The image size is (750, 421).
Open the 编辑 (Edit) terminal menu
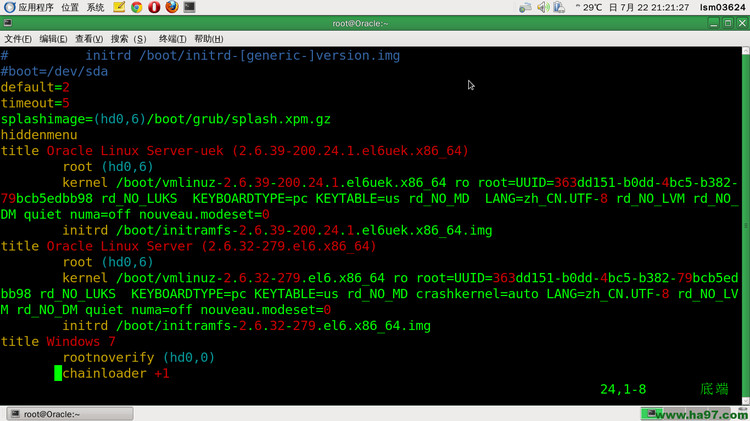53,39
